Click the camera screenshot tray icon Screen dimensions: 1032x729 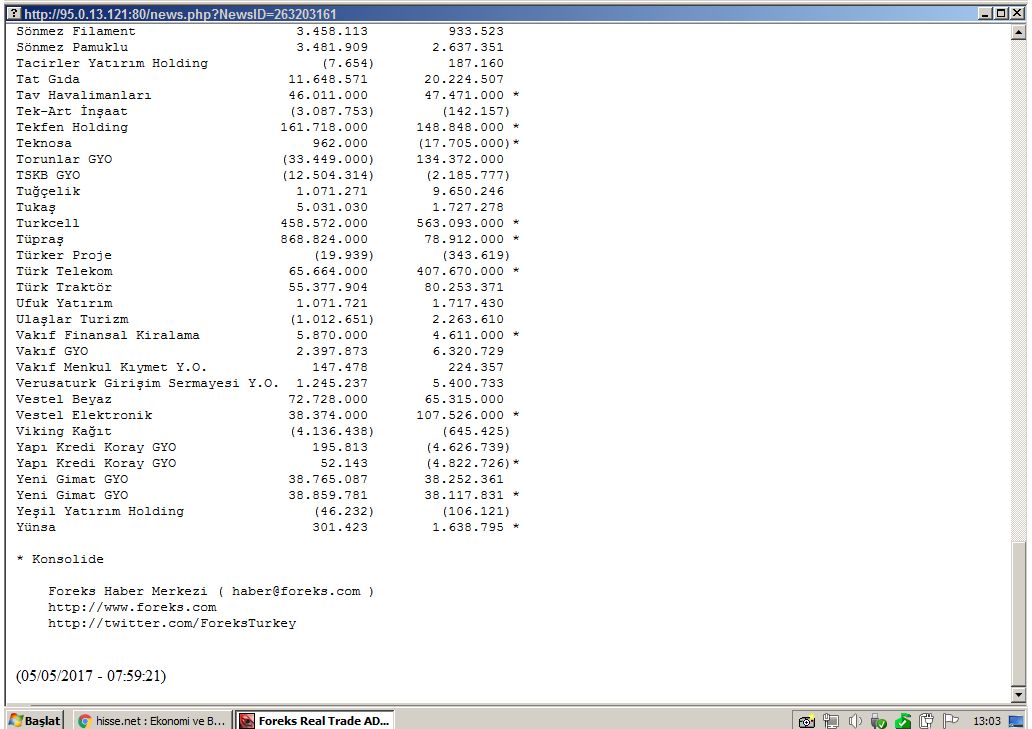click(806, 721)
